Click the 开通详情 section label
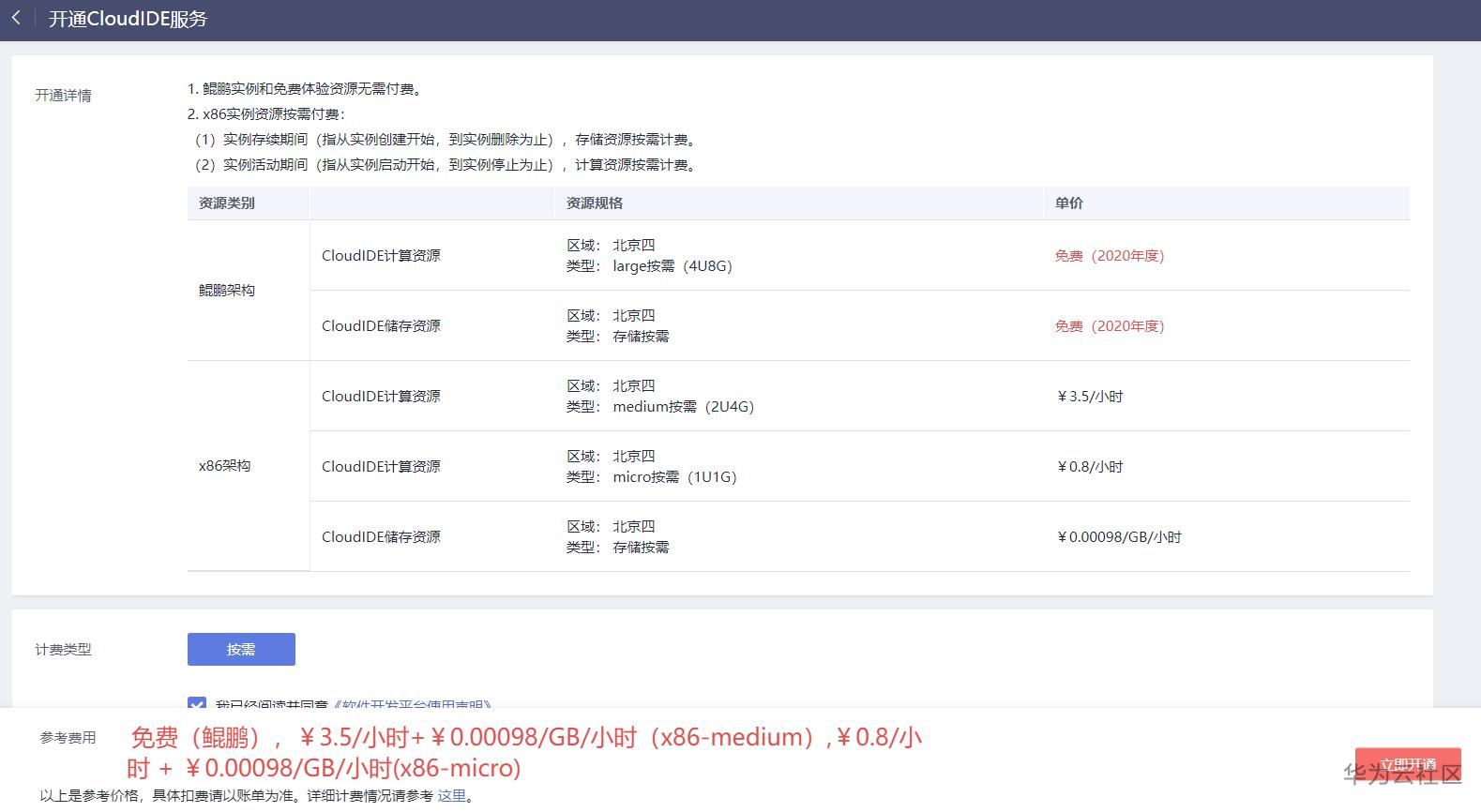The width and height of the screenshot is (1481, 812). pos(63,95)
